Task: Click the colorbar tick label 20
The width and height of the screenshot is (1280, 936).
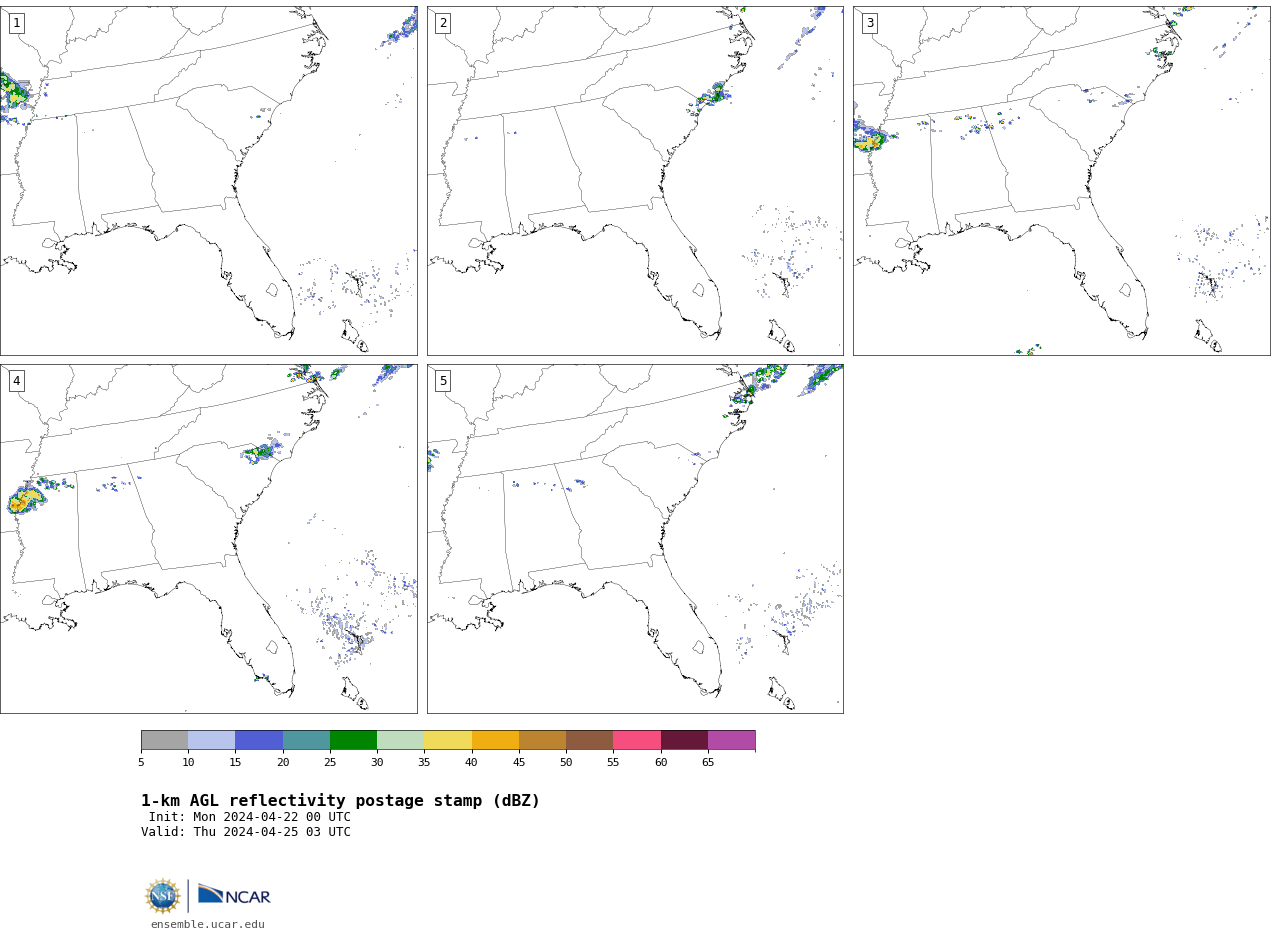Action: 283,763
